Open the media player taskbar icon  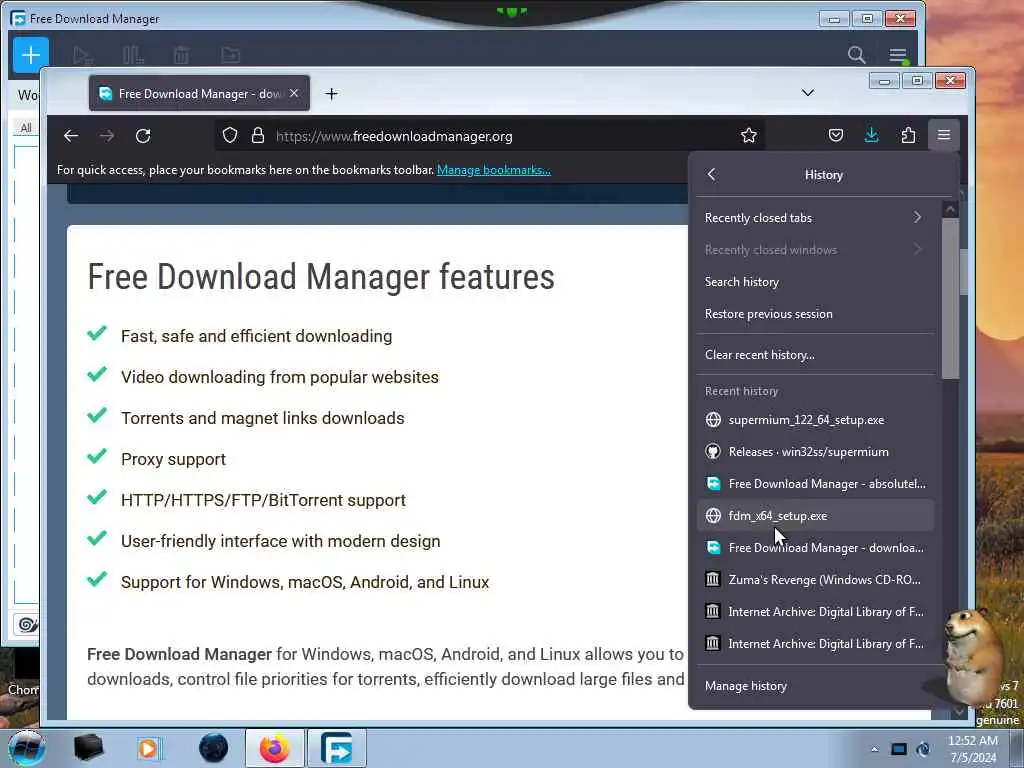[x=148, y=748]
